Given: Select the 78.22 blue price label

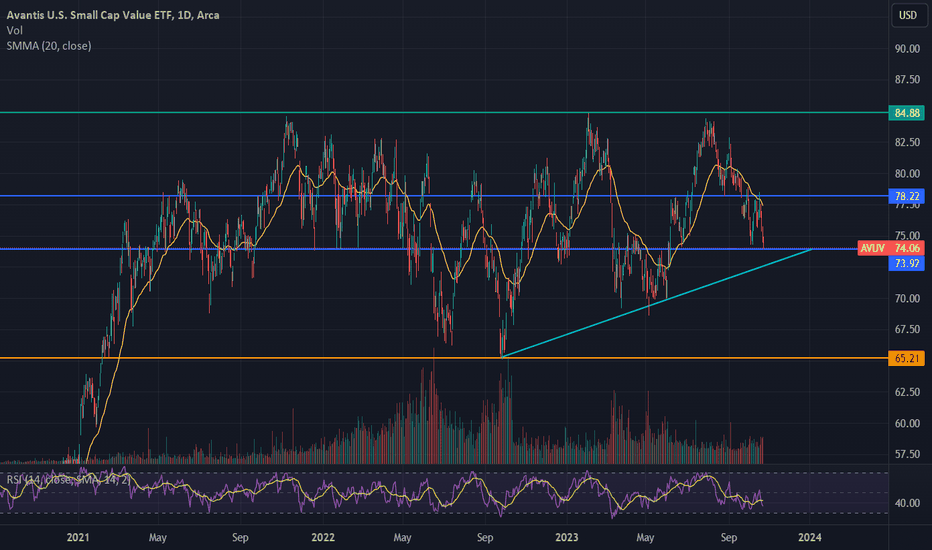Looking at the screenshot, I should pyautogui.click(x=906, y=196).
